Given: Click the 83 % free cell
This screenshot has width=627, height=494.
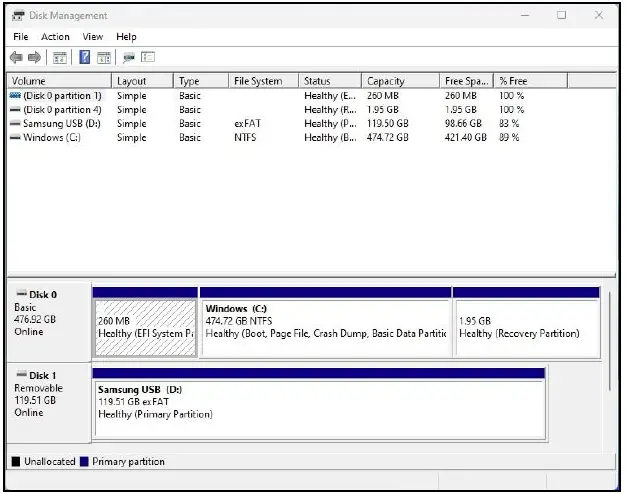Looking at the screenshot, I should [x=509, y=124].
